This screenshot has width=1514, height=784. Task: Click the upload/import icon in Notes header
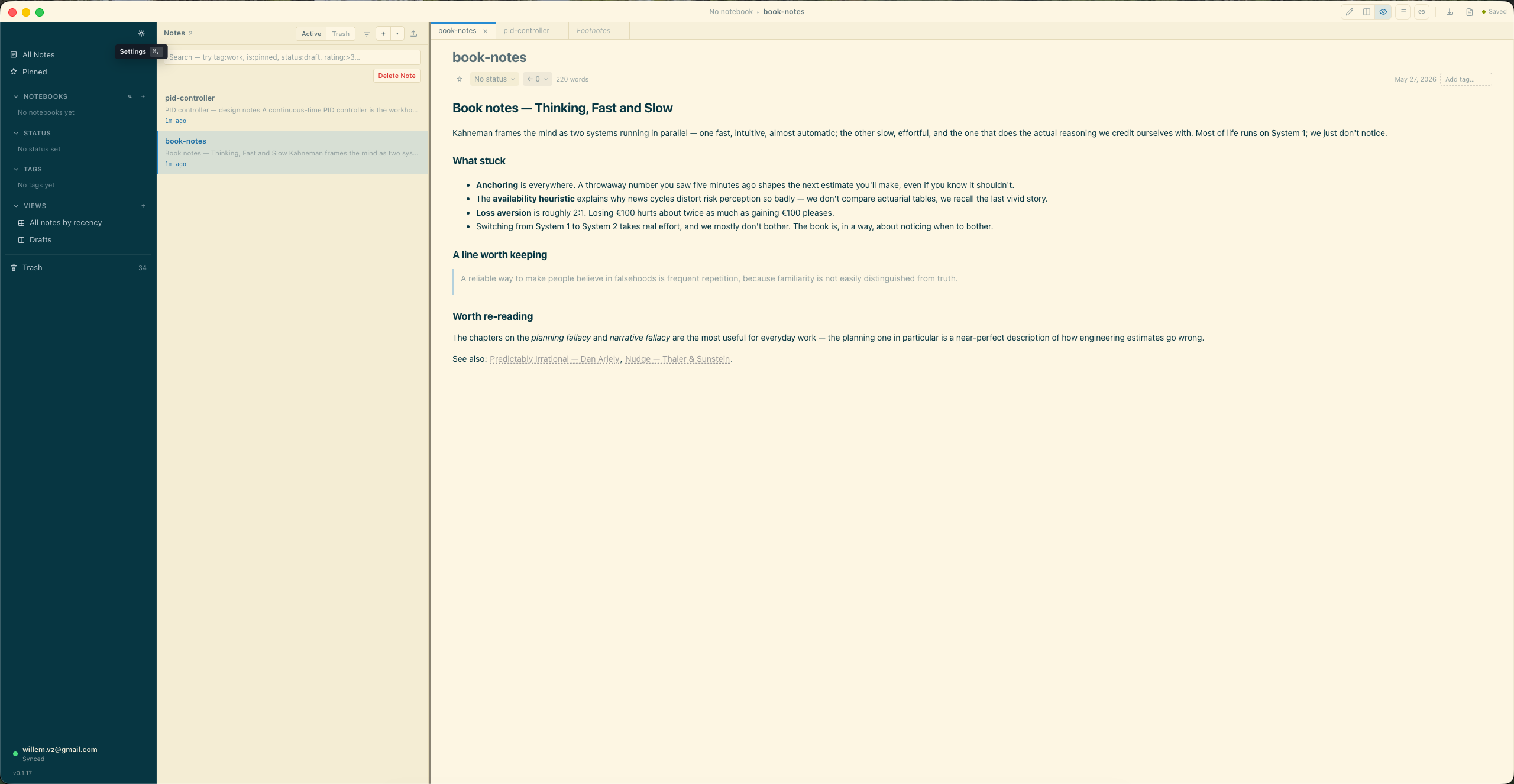coord(414,34)
